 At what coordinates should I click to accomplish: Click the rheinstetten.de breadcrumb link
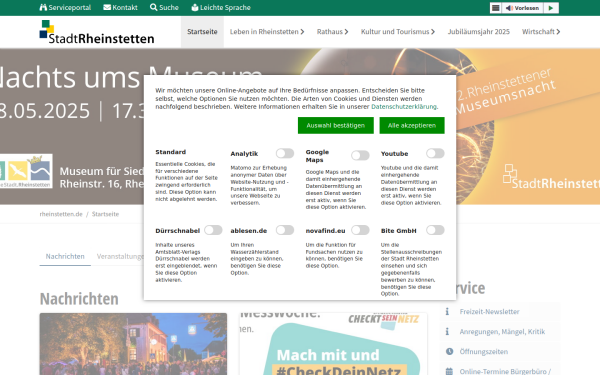(61, 214)
